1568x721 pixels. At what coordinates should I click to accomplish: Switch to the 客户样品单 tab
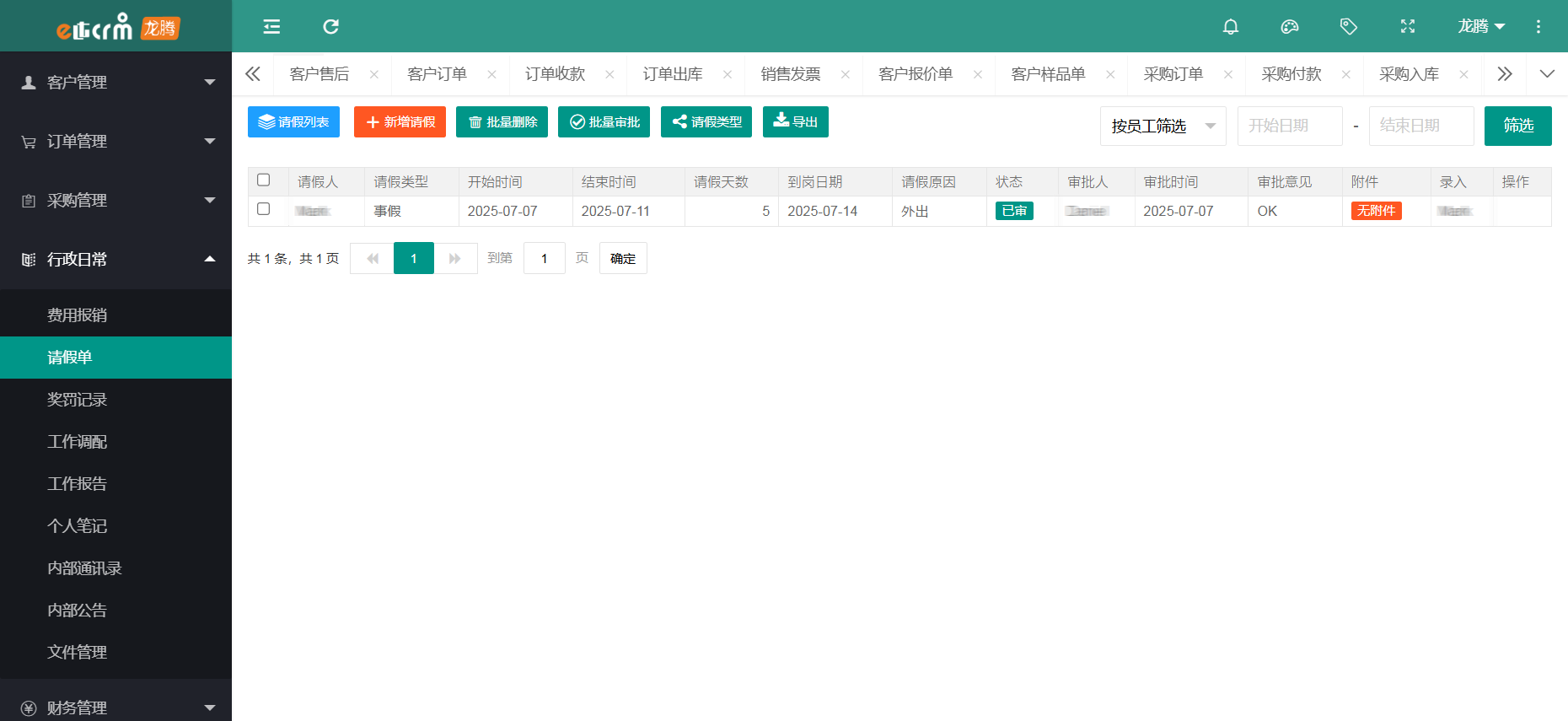point(1048,74)
